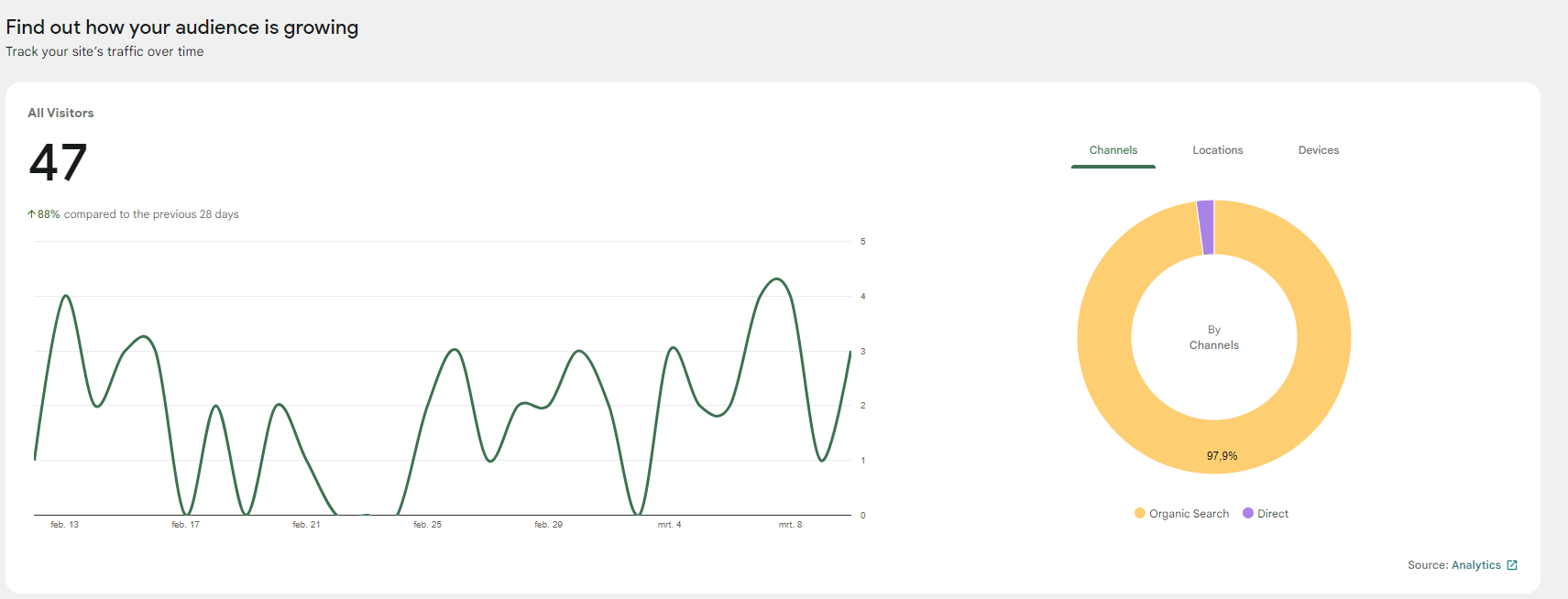
Task: Switch to the Locations tab
Action: (1218, 150)
